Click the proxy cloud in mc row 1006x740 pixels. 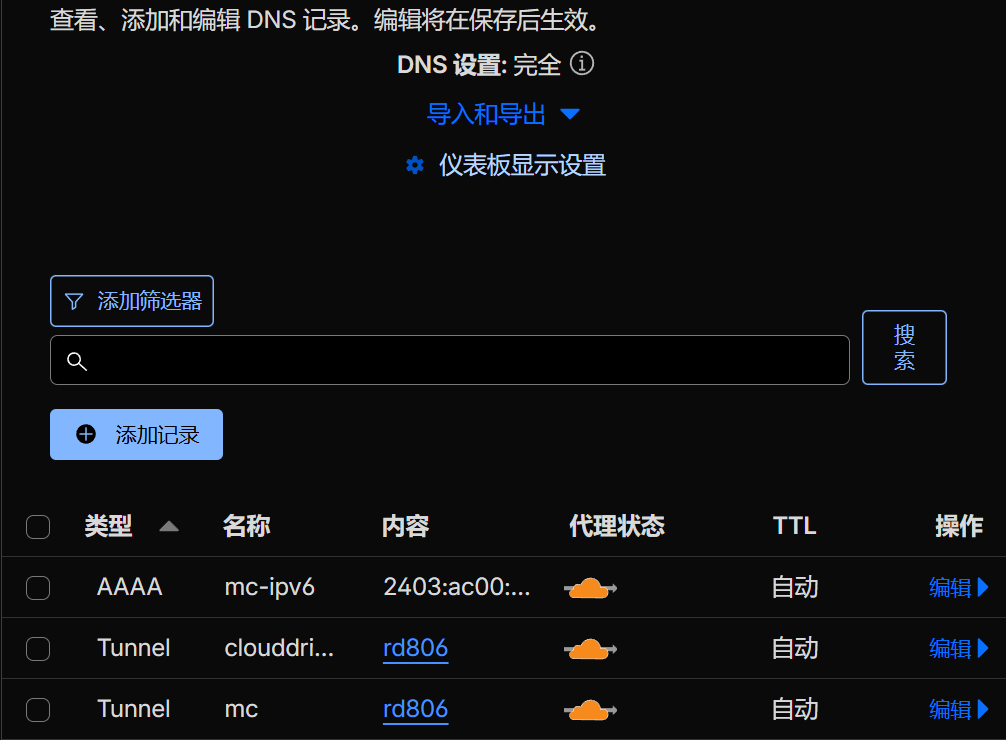[x=590, y=710]
